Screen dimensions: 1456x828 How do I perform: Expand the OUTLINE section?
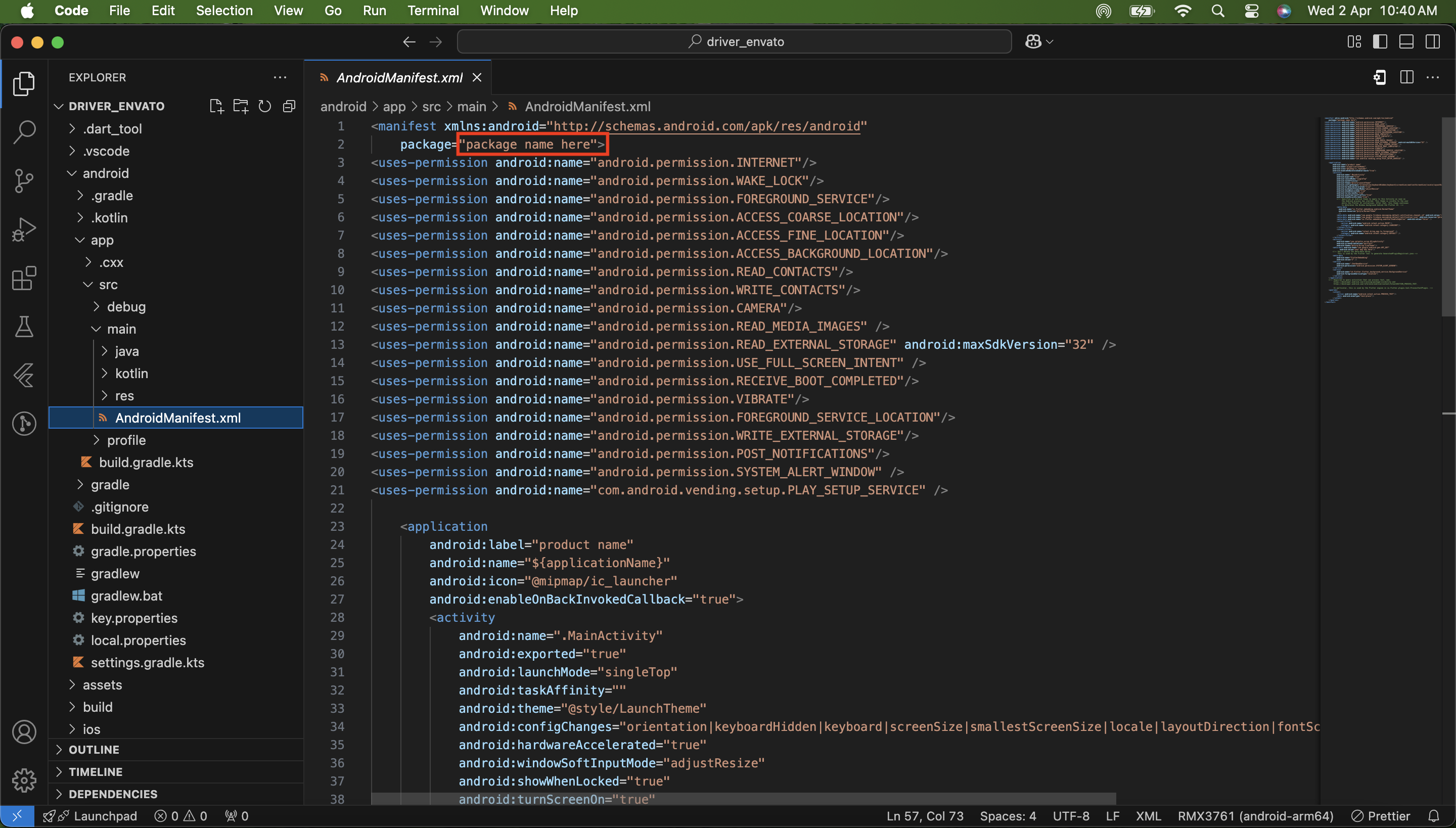(94, 750)
